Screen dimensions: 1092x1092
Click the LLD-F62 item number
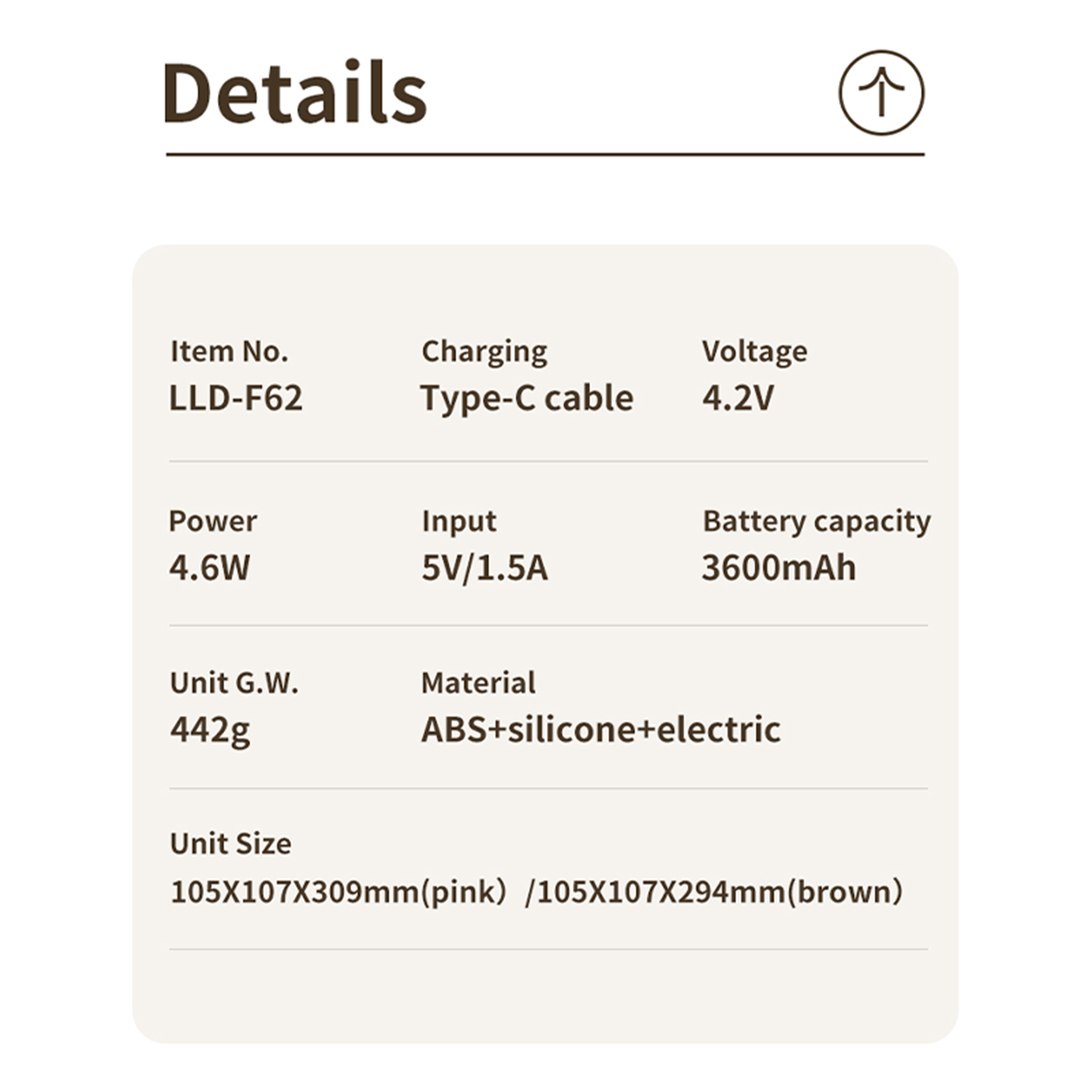(x=235, y=398)
